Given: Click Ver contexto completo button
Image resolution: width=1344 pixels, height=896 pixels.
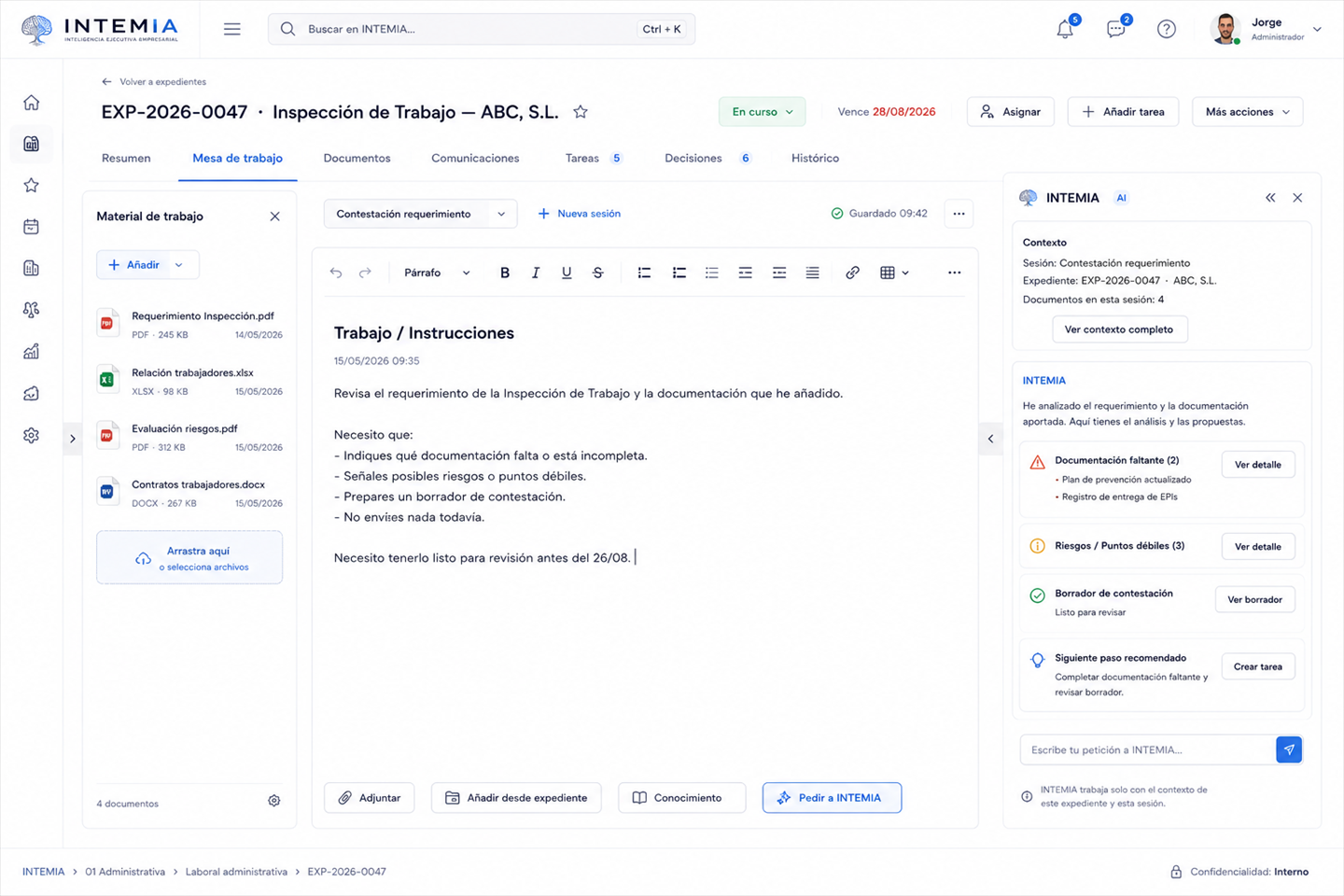Looking at the screenshot, I should pos(1119,329).
